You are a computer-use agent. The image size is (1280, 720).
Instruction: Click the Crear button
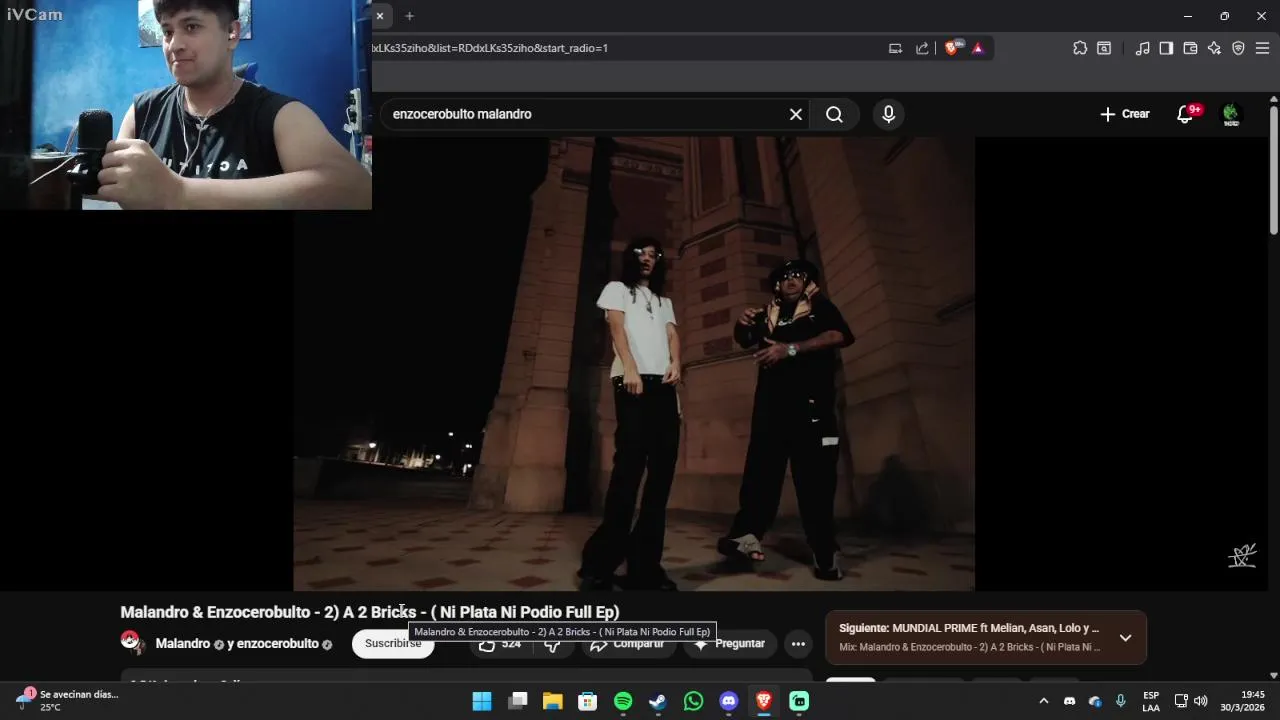pyautogui.click(x=1125, y=114)
